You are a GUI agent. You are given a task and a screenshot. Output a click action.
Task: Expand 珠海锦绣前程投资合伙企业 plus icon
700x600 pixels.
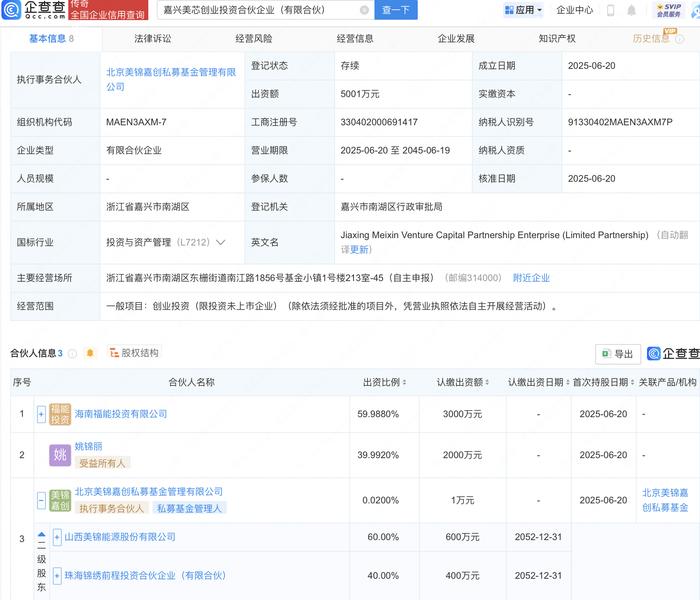point(57,576)
